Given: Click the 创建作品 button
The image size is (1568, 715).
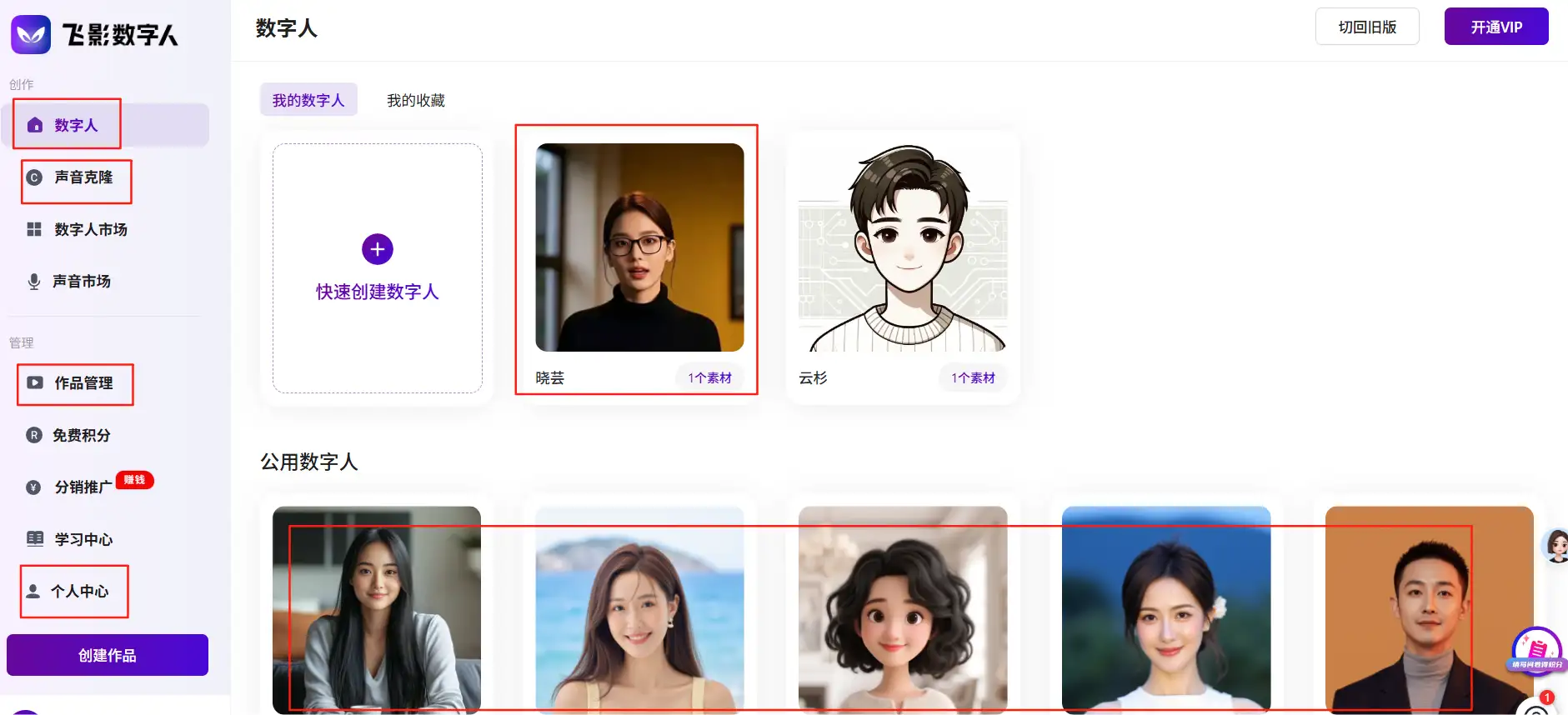Looking at the screenshot, I should click(x=108, y=655).
